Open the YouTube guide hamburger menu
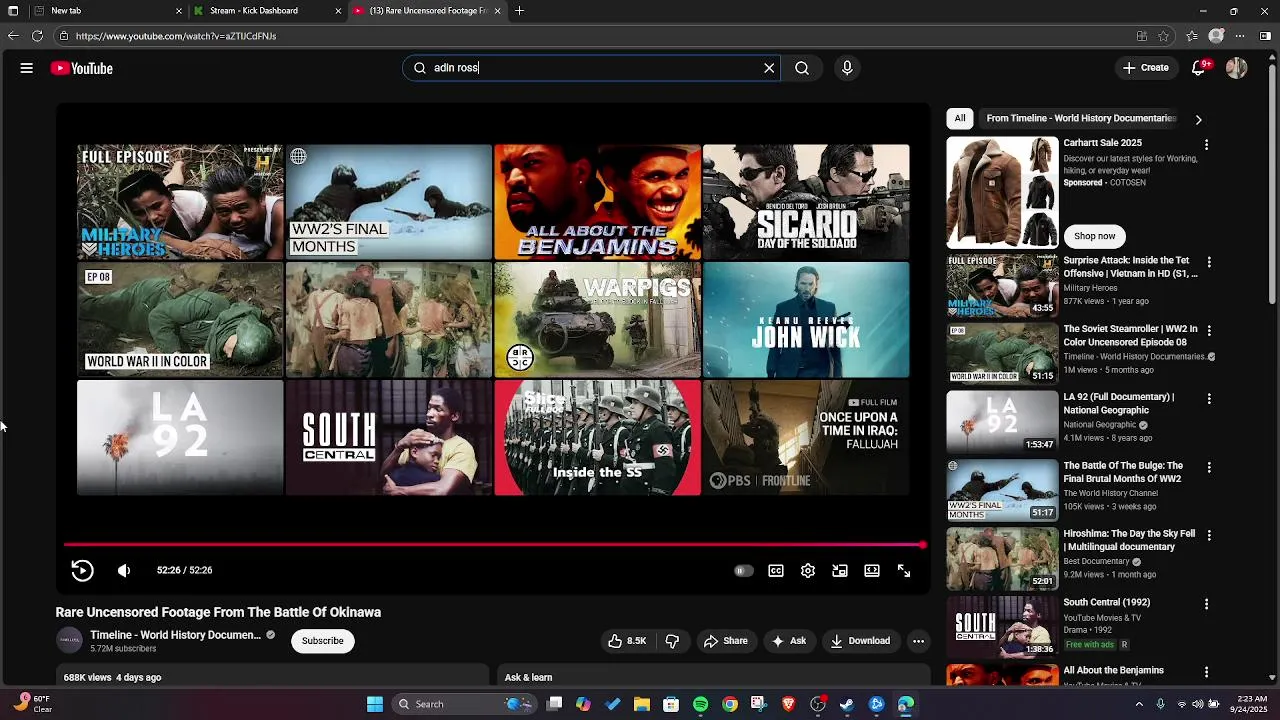Image resolution: width=1280 pixels, height=720 pixels. pyautogui.click(x=27, y=68)
